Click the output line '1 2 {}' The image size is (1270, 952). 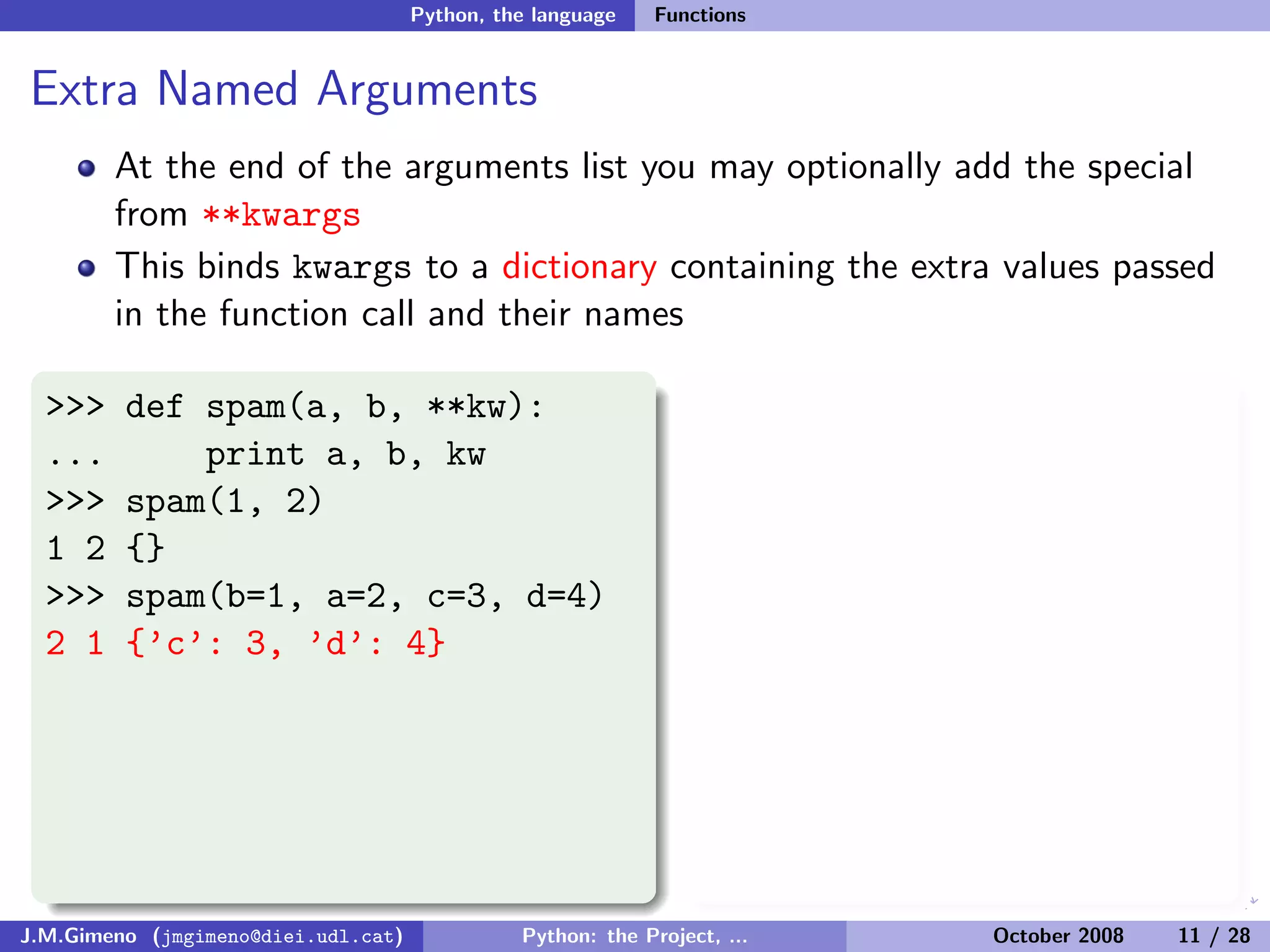[105, 549]
